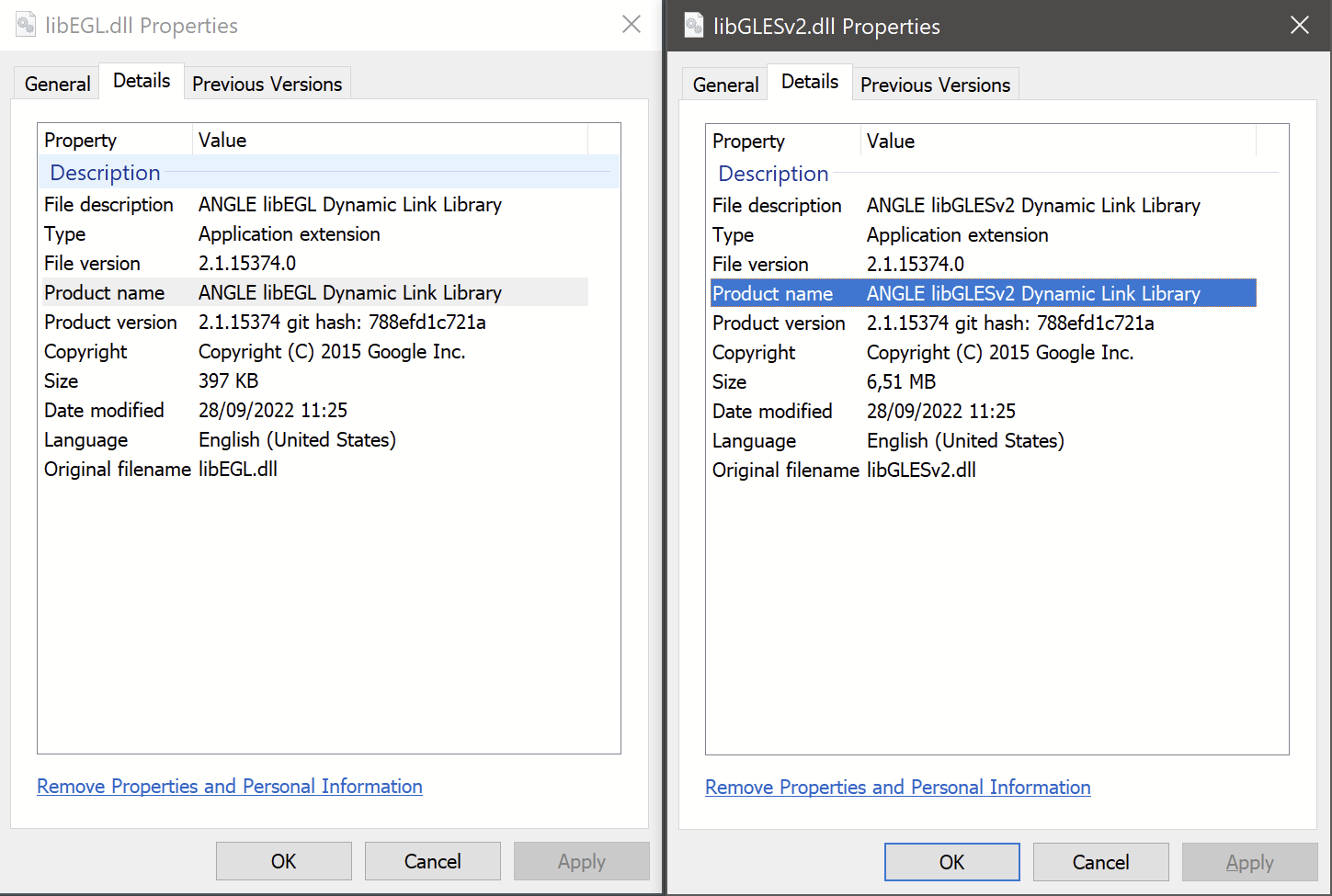Image resolution: width=1332 pixels, height=896 pixels.
Task: Select 'ANGLE libGLESv2 Dynamic Link Library' file description row
Action: 983,205
